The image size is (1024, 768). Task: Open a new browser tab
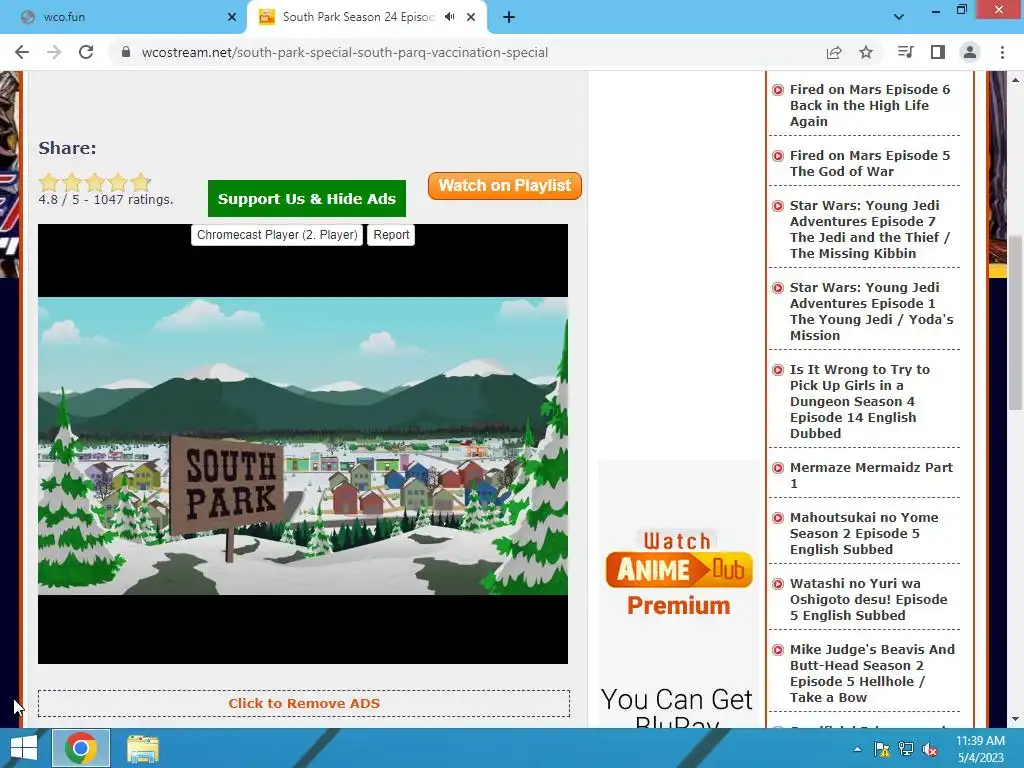click(509, 17)
